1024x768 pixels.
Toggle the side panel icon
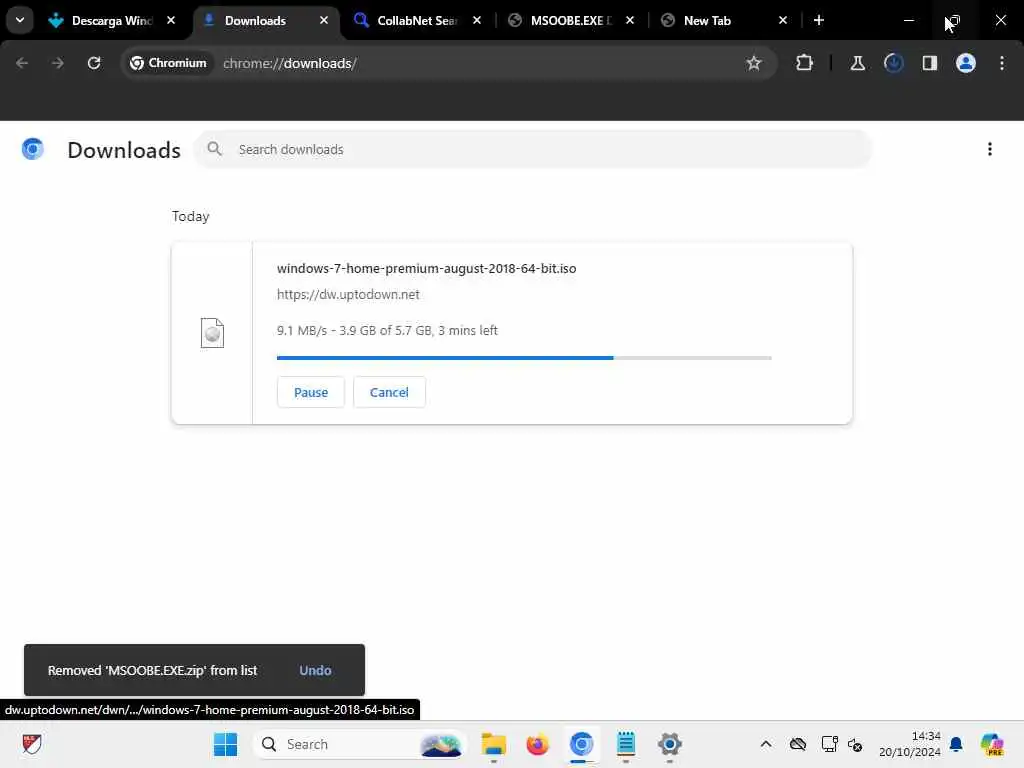929,63
